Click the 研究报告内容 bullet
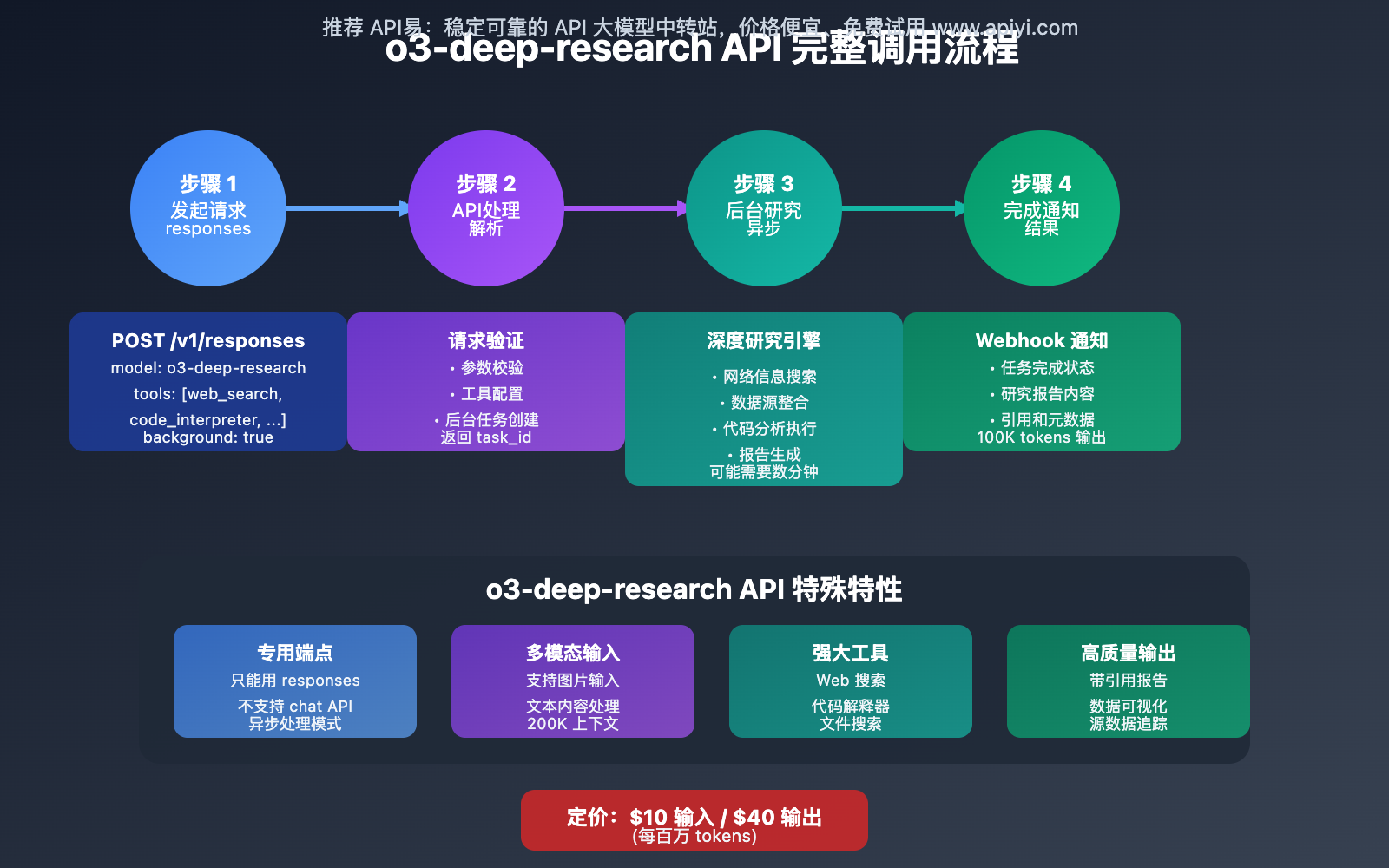 point(1042,394)
